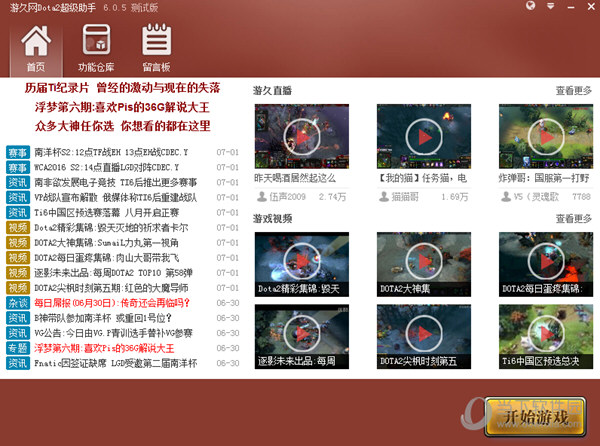Image resolution: width=600 pixels, height=446 pixels.
Task: Click the 开始游戏 start game button
Action: tap(536, 417)
